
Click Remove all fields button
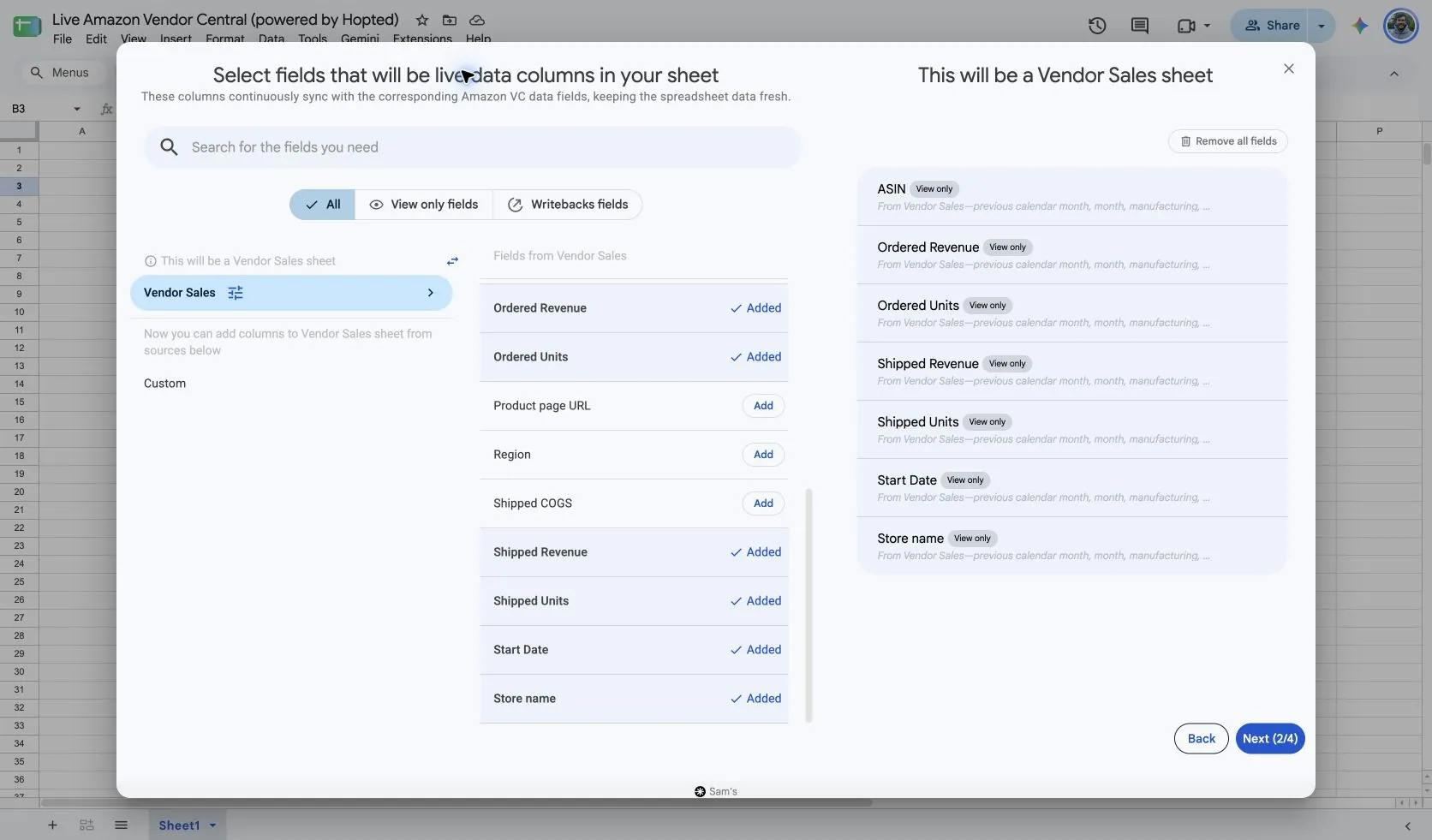[1228, 141]
